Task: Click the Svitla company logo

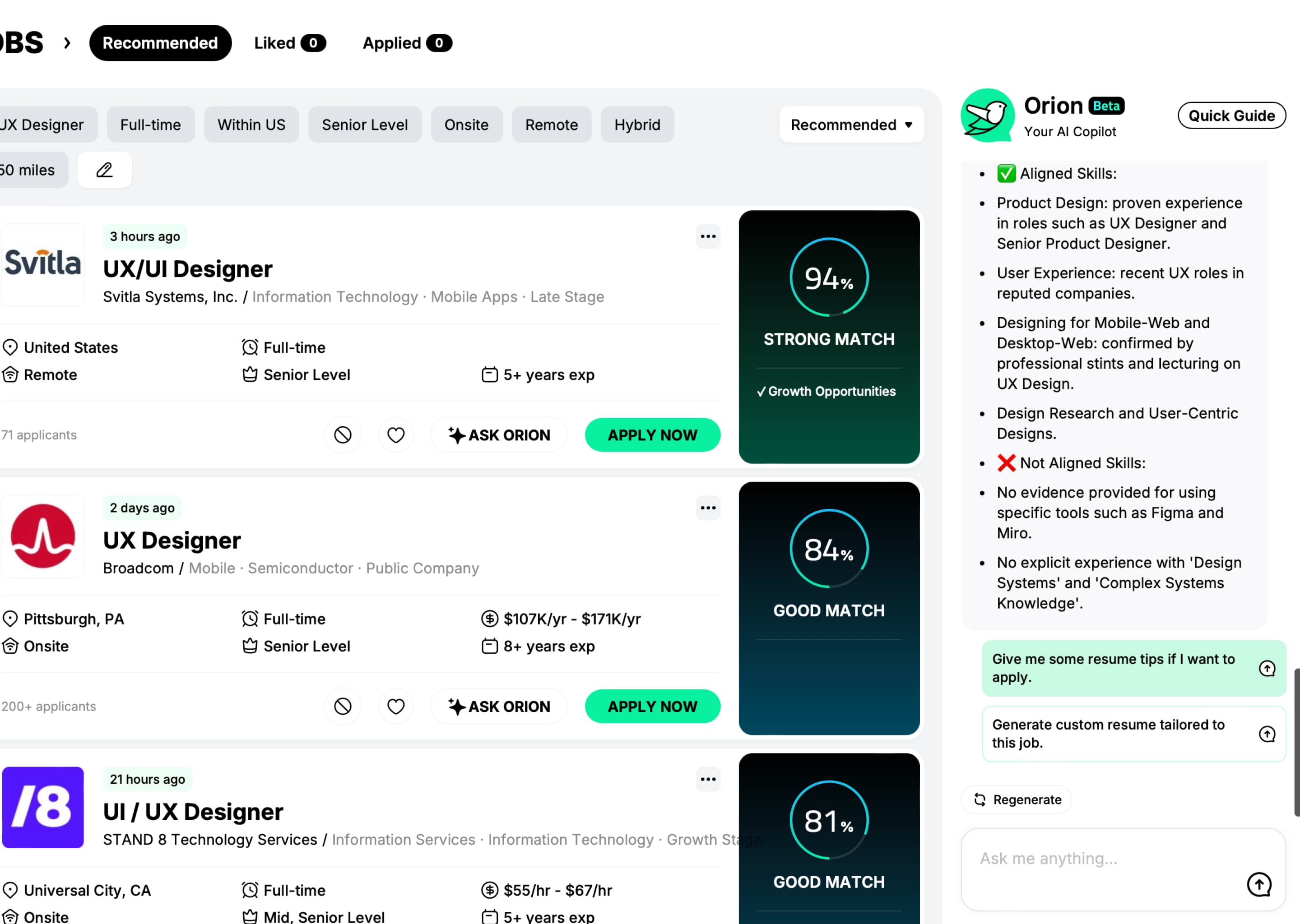Action: click(x=43, y=264)
